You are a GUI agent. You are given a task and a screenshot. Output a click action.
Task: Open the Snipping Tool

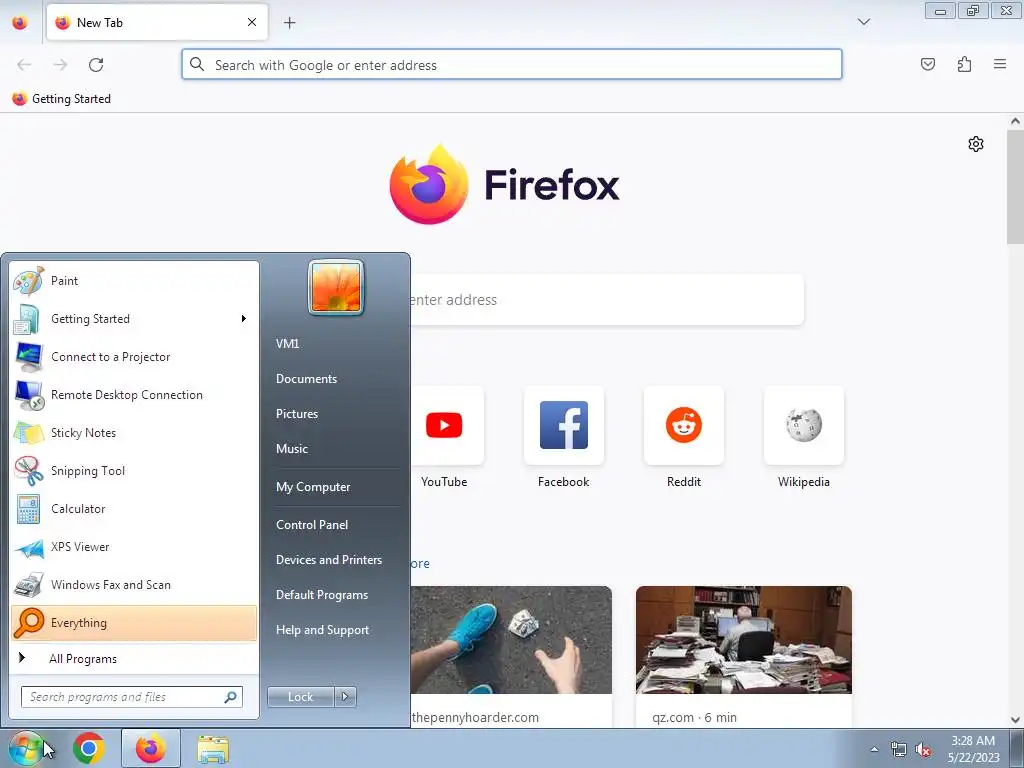coord(134,470)
